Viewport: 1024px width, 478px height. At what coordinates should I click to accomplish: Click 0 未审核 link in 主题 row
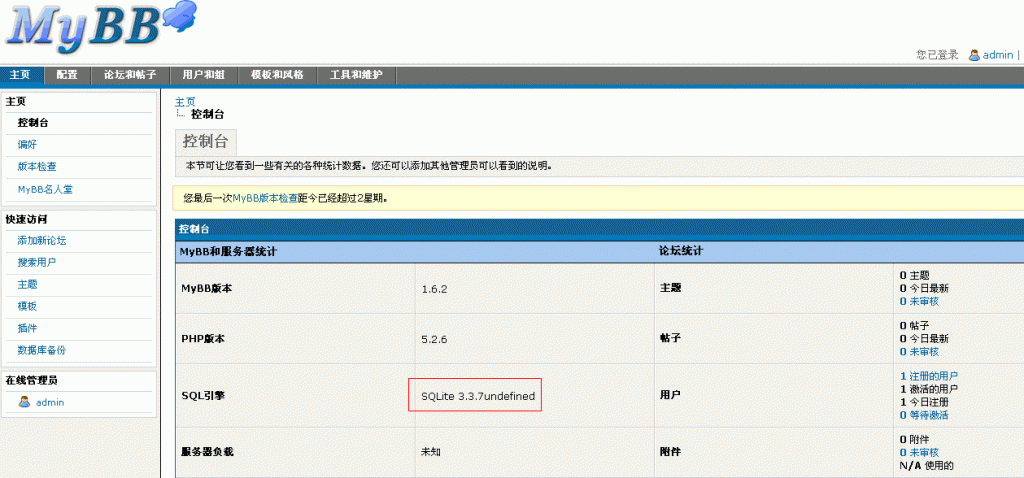tap(919, 301)
